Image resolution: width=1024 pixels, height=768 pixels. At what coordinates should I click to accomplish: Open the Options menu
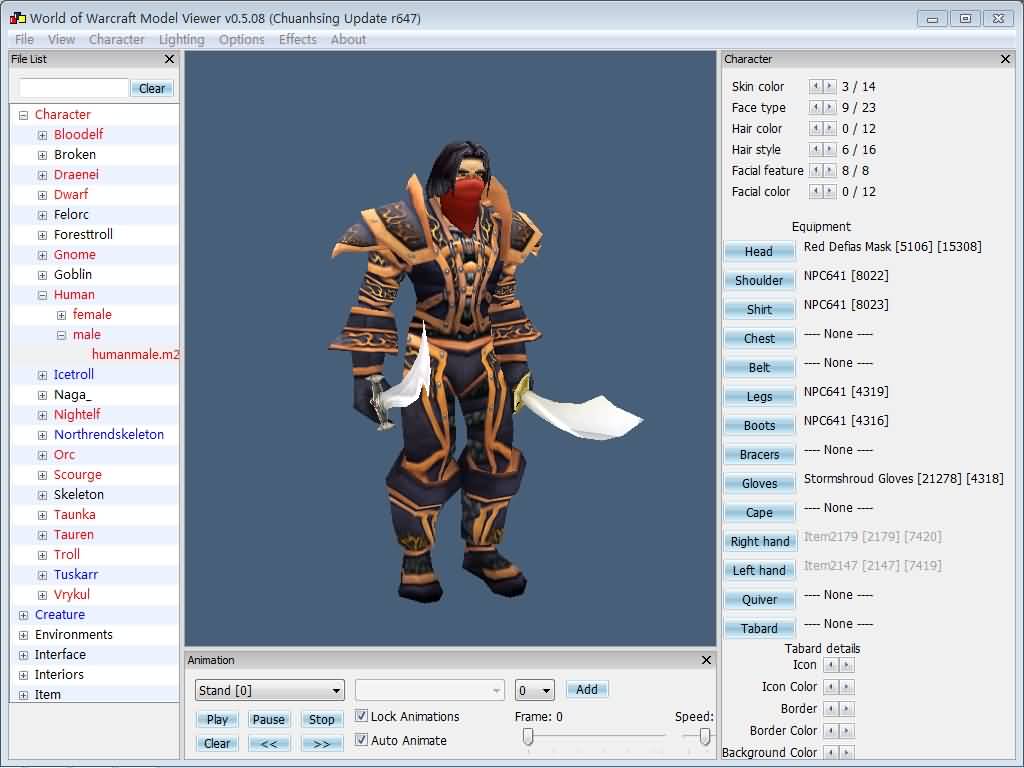tap(242, 39)
